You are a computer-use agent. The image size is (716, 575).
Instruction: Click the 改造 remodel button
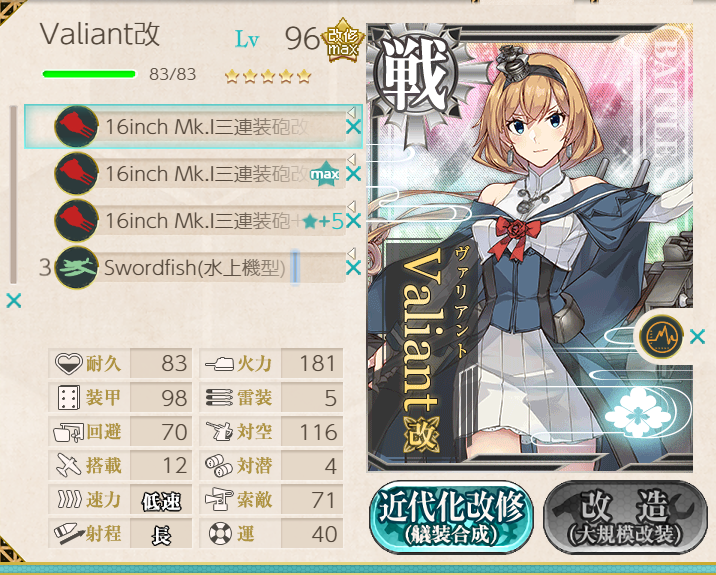pos(626,517)
